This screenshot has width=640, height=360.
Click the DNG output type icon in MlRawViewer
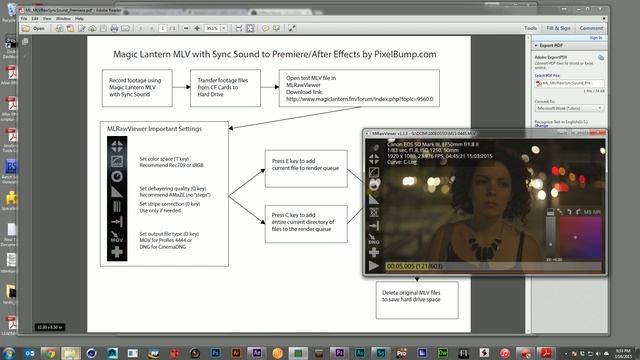click(374, 239)
